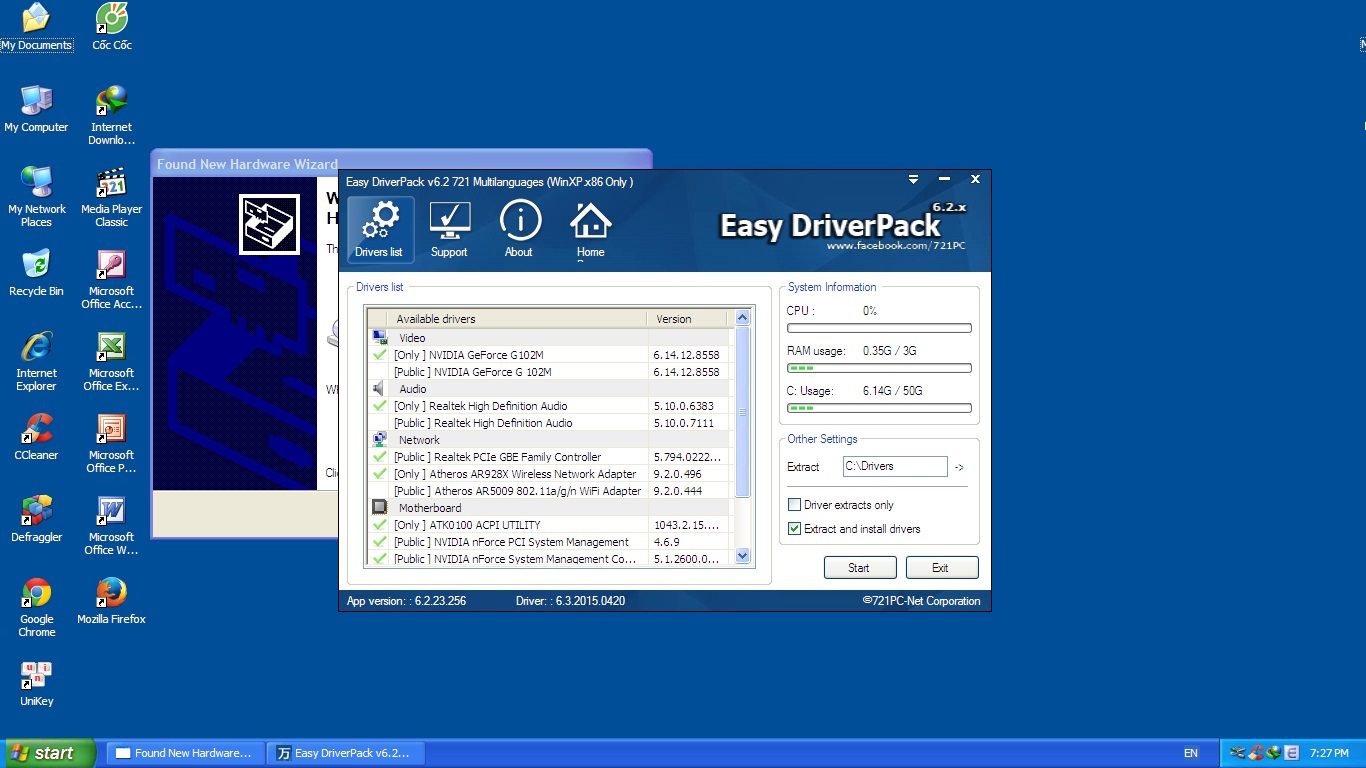This screenshot has width=1366, height=768.
Task: Open the Mozilla Firefox desktop icon
Action: click(x=111, y=594)
